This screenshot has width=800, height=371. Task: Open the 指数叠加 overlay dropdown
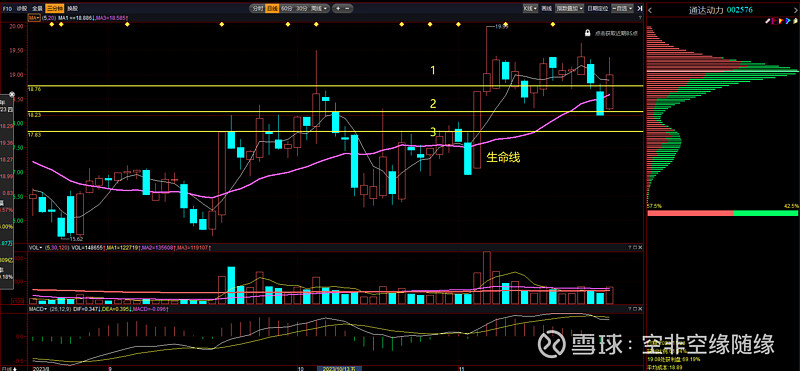569,9
